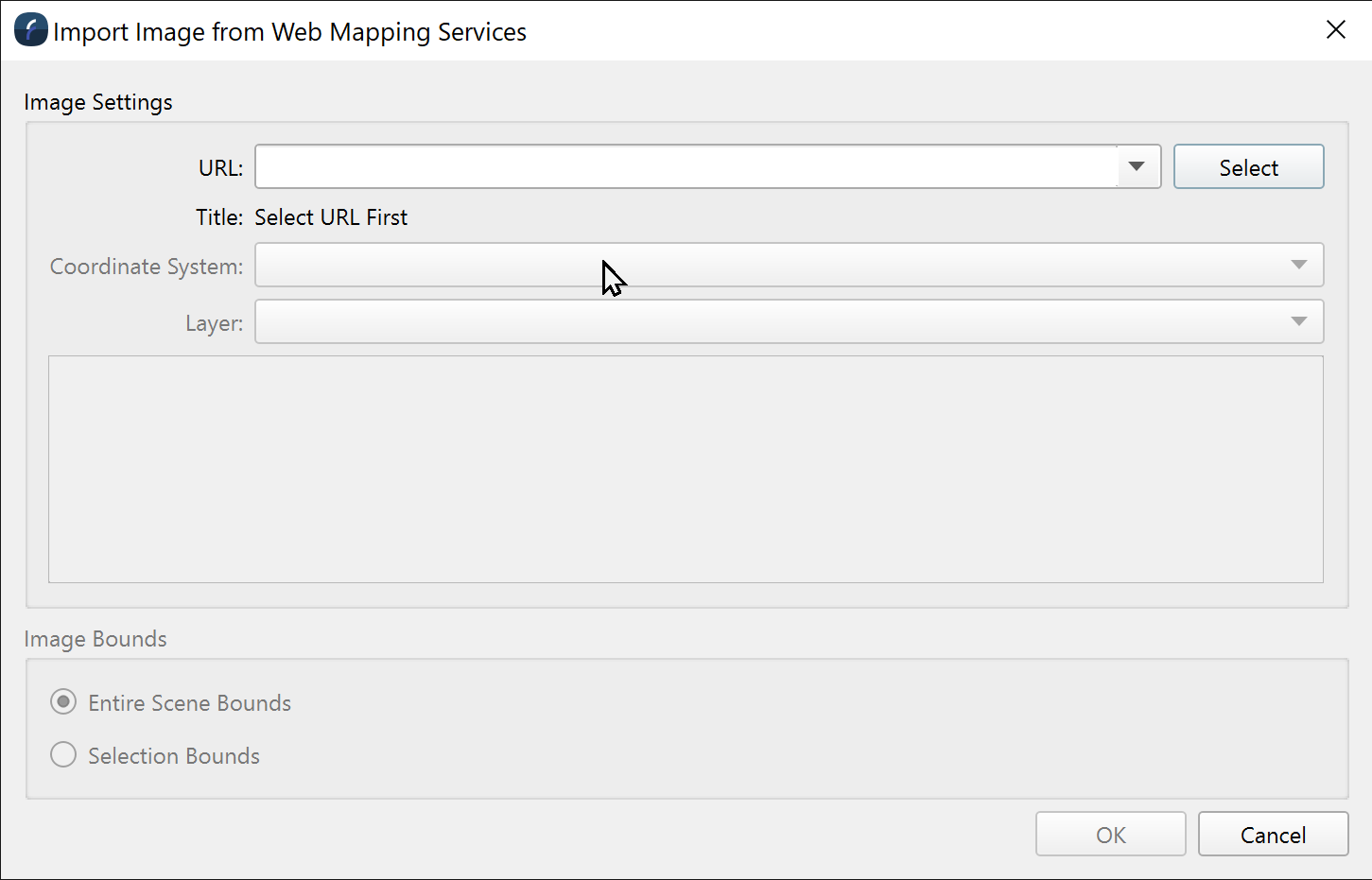Confirm with the OK button

click(x=1110, y=835)
